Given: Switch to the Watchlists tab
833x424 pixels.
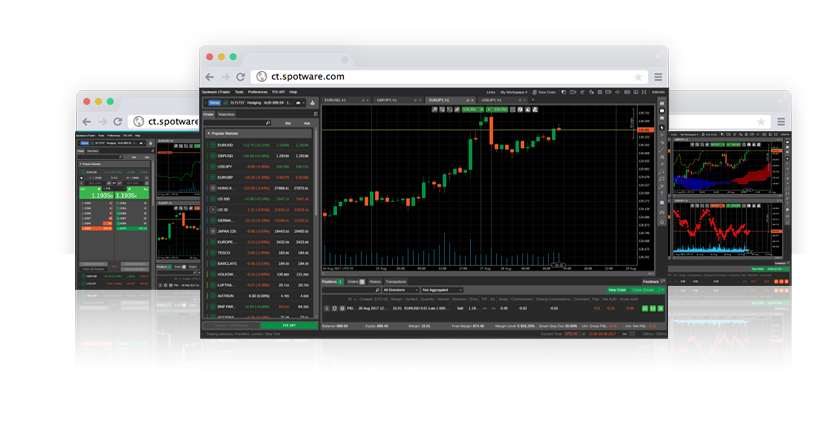Looking at the screenshot, I should pos(226,114).
